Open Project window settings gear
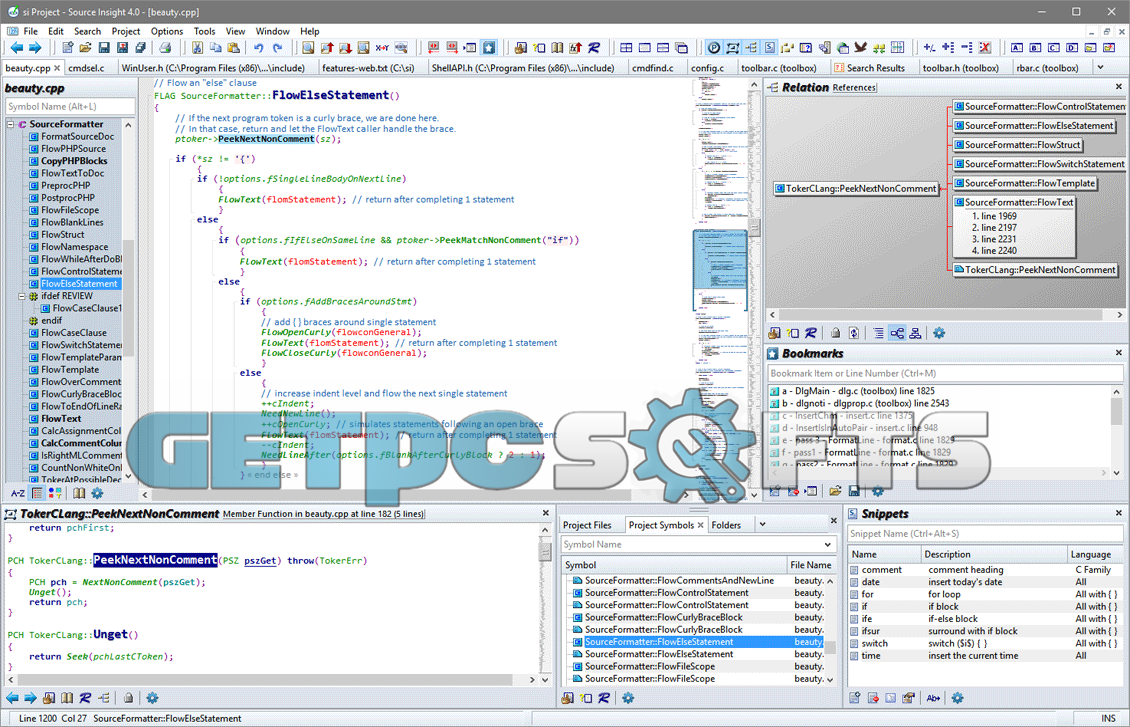The width and height of the screenshot is (1130, 727). point(628,697)
